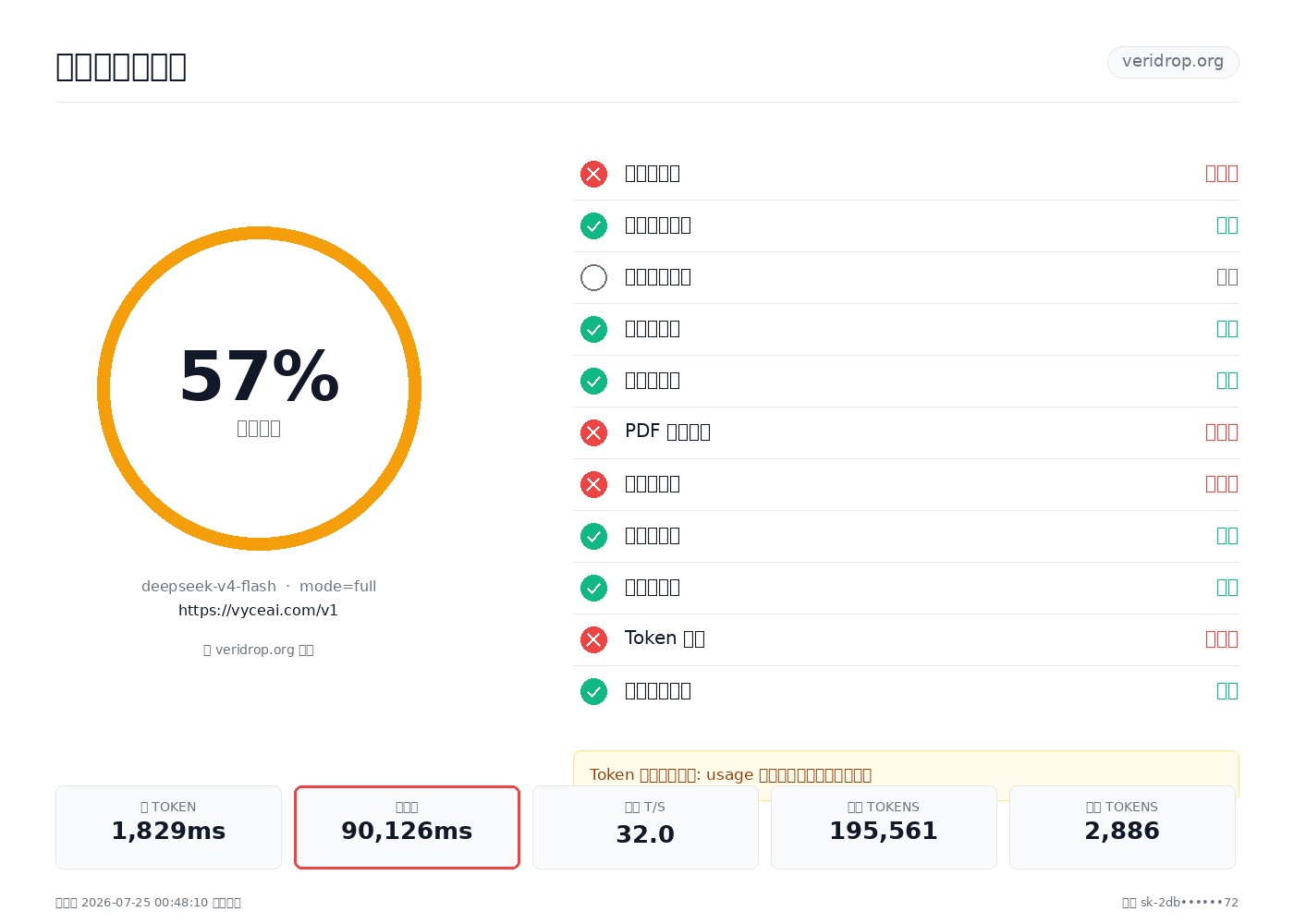Image resolution: width=1294 pixels, height=924 pixels.
Task: Select the 32.0 T/S stat card
Action: click(x=645, y=827)
